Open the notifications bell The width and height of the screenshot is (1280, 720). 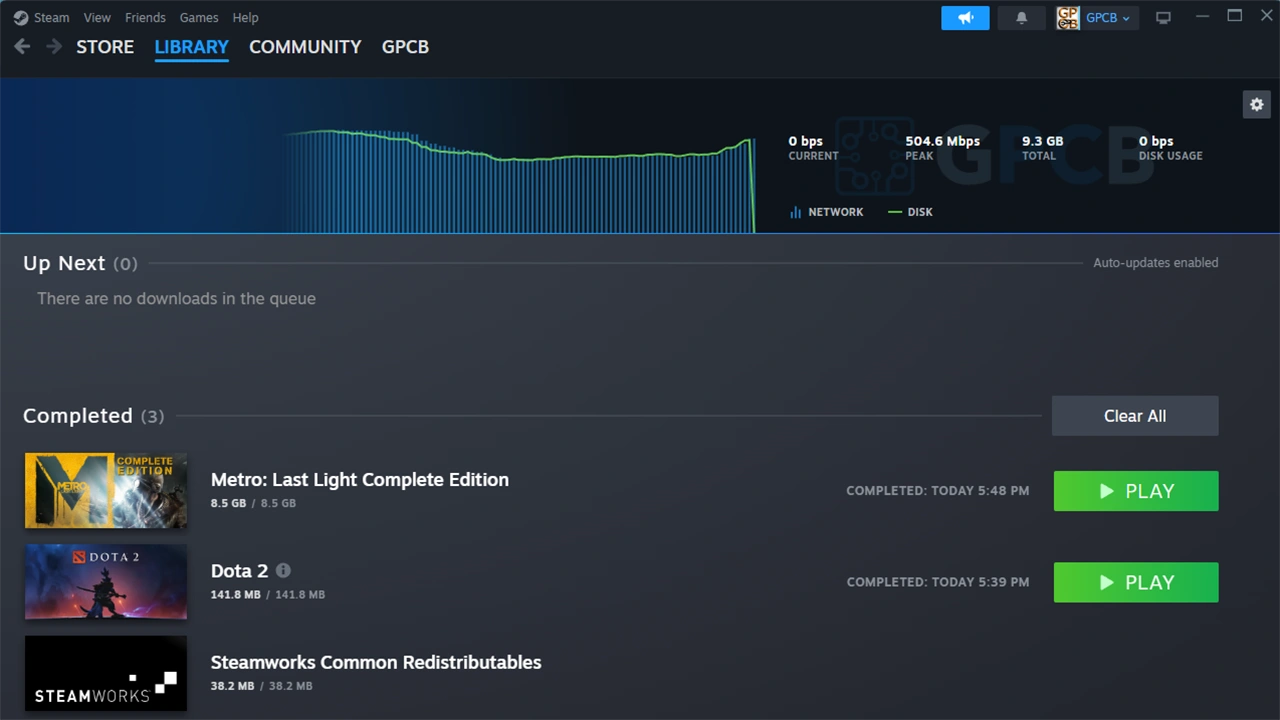pyautogui.click(x=1021, y=18)
